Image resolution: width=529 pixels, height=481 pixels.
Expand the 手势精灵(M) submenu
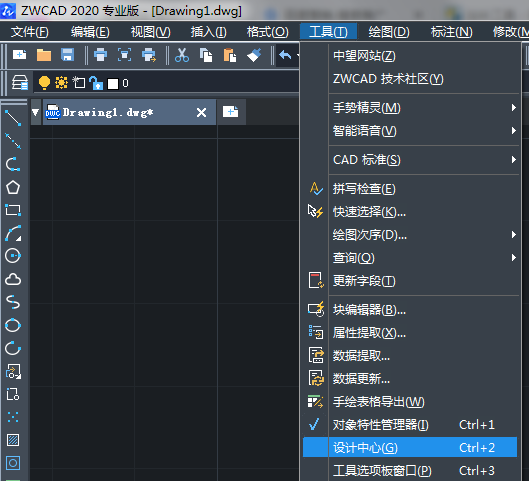(410, 108)
